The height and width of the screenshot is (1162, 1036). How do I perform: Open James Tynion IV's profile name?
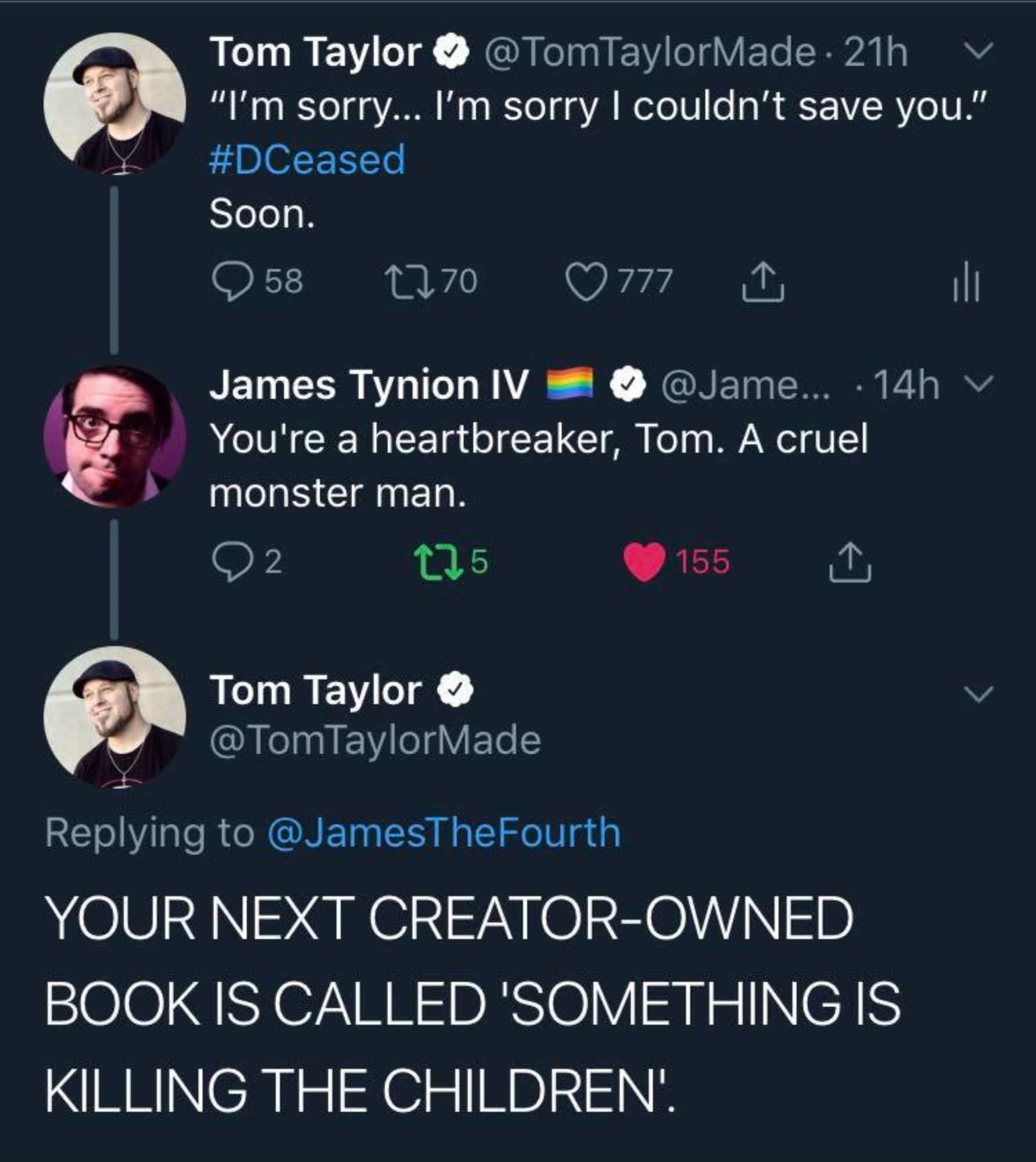368,385
